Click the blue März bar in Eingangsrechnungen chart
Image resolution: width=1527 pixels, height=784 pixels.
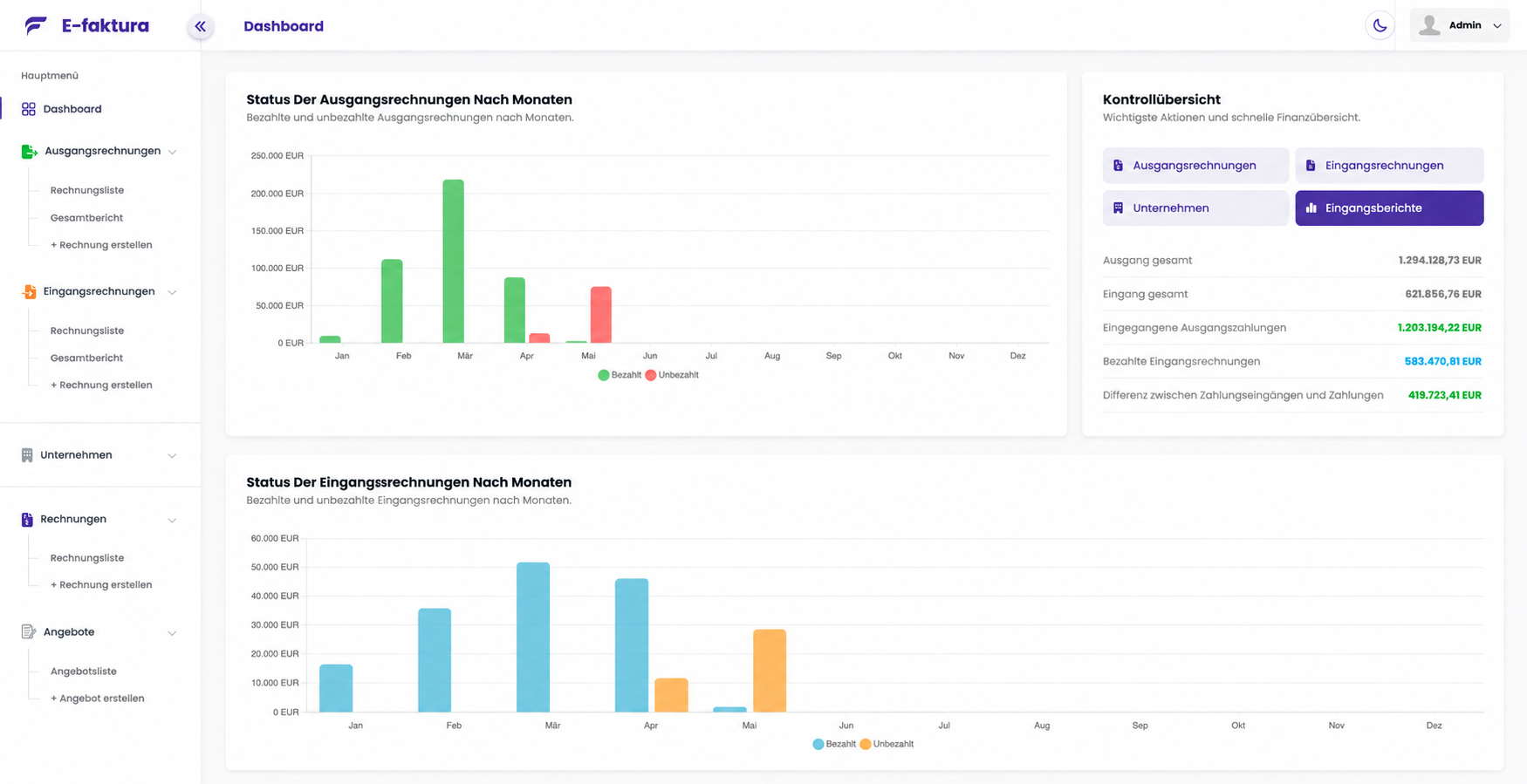(533, 637)
